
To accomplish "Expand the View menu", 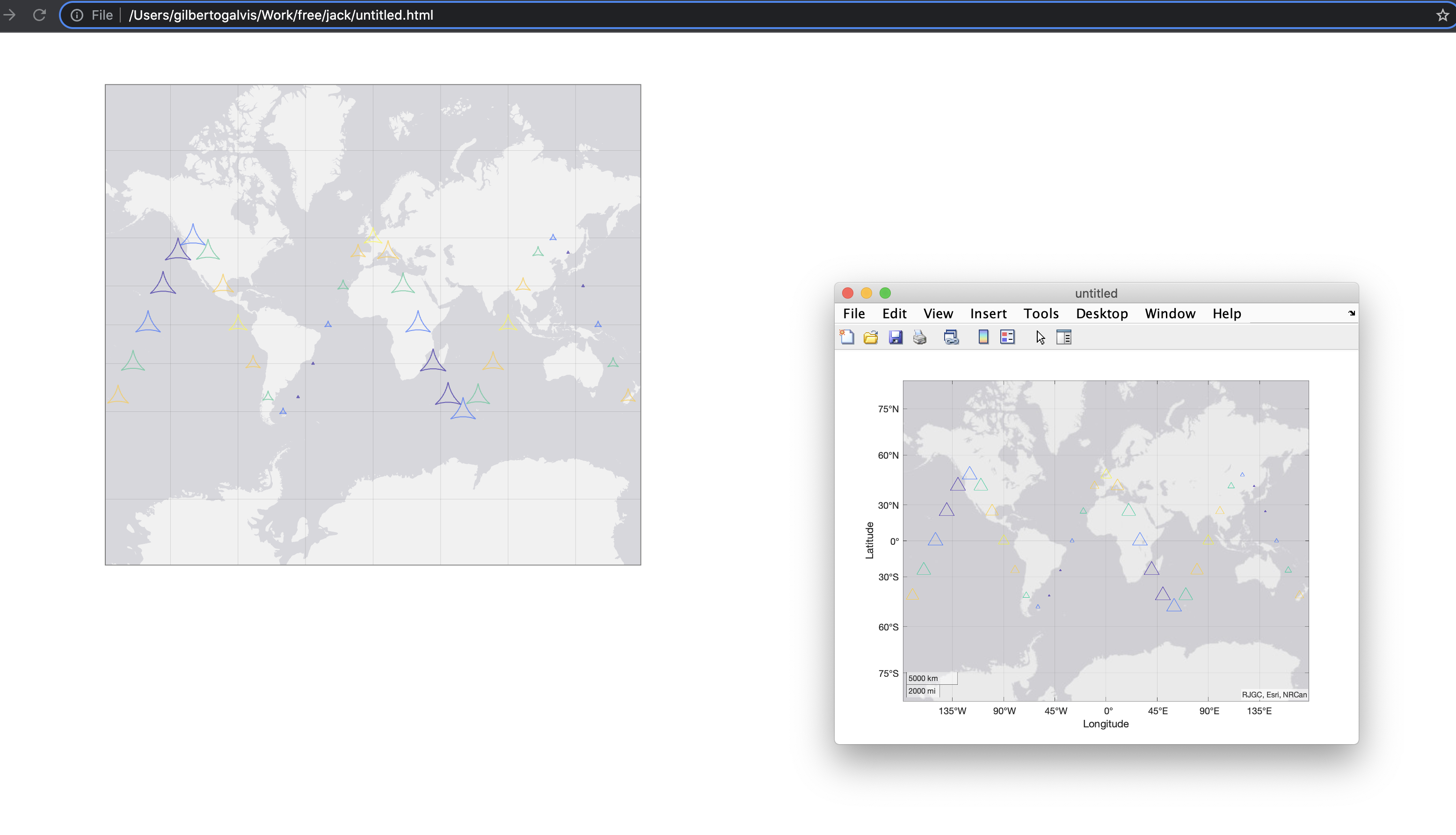I will pos(938,313).
